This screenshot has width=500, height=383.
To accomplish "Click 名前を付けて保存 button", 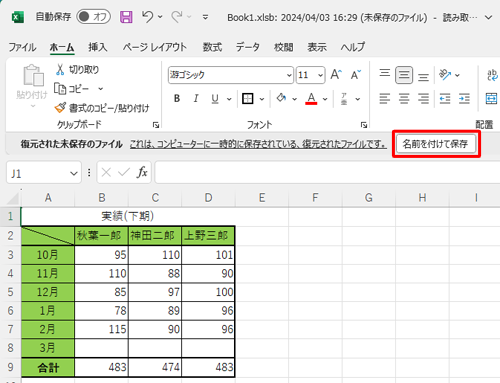I will [x=436, y=144].
